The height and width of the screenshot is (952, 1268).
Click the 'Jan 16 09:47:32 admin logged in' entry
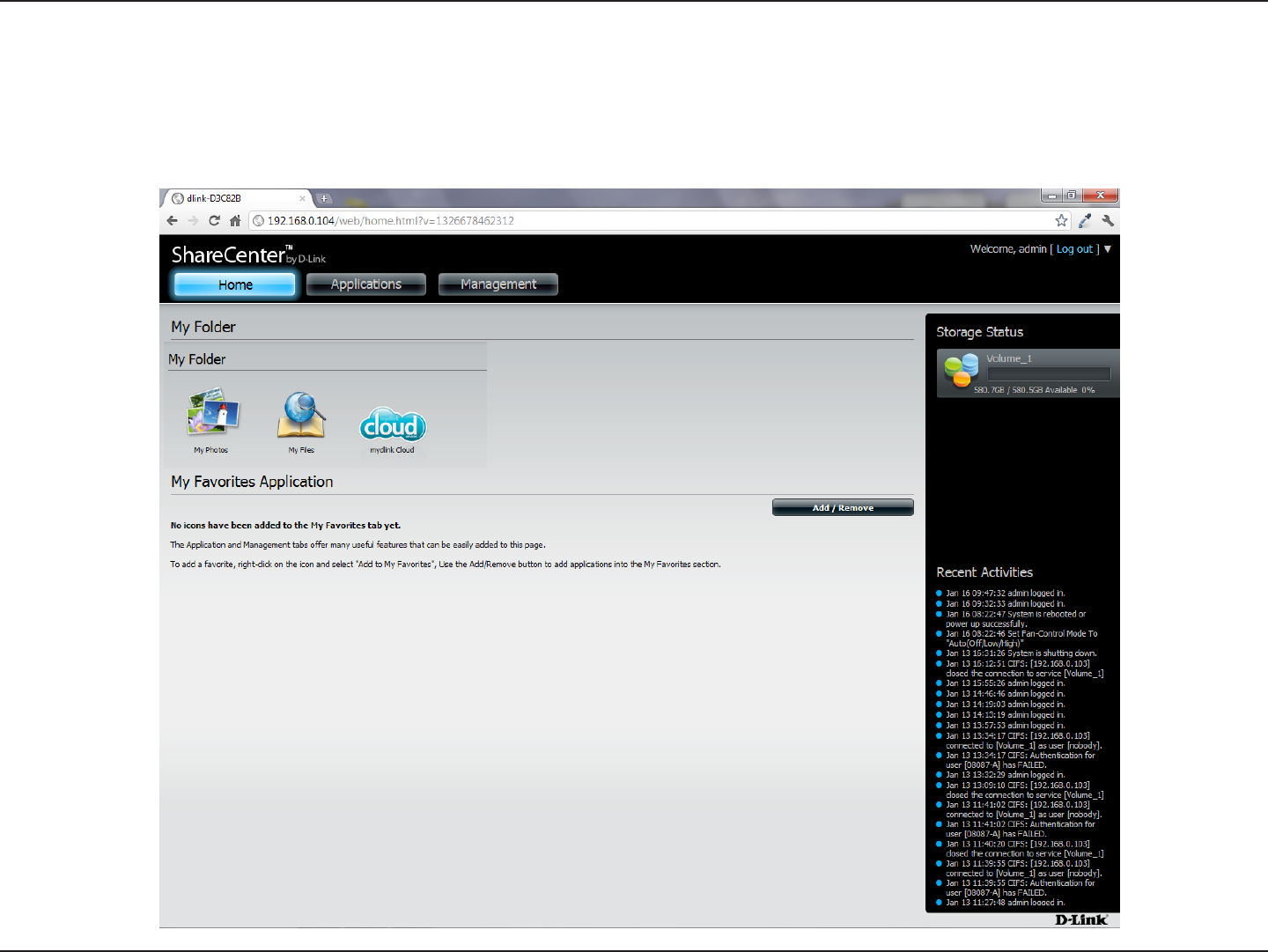pos(1006,594)
